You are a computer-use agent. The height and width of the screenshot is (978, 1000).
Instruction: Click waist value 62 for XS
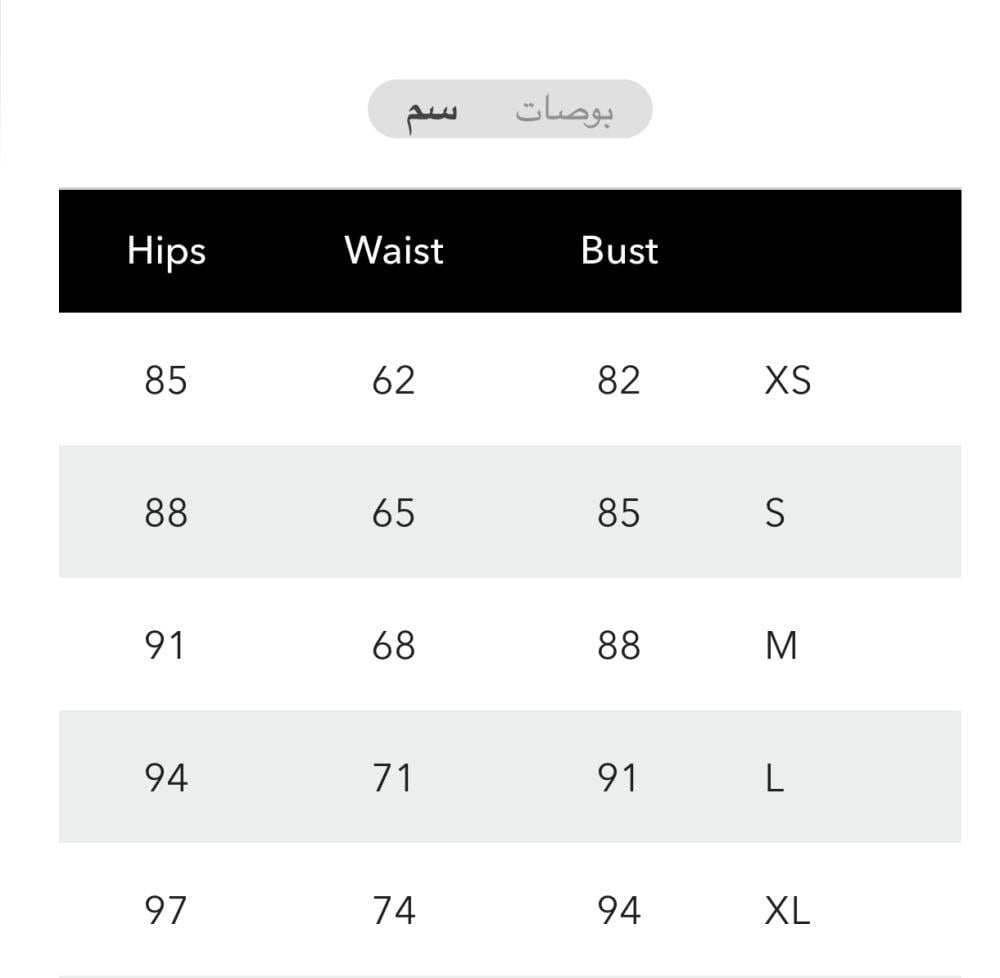[393, 381]
